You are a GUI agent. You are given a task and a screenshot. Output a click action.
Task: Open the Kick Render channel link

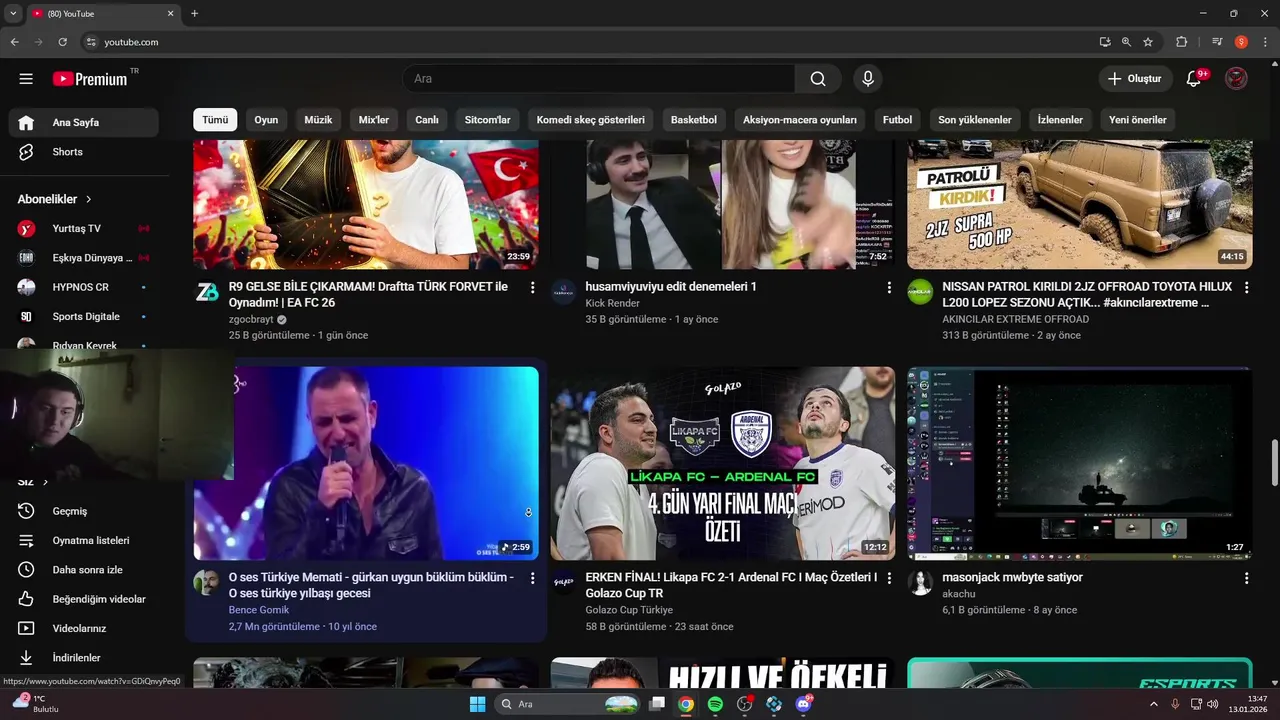pyautogui.click(x=612, y=304)
